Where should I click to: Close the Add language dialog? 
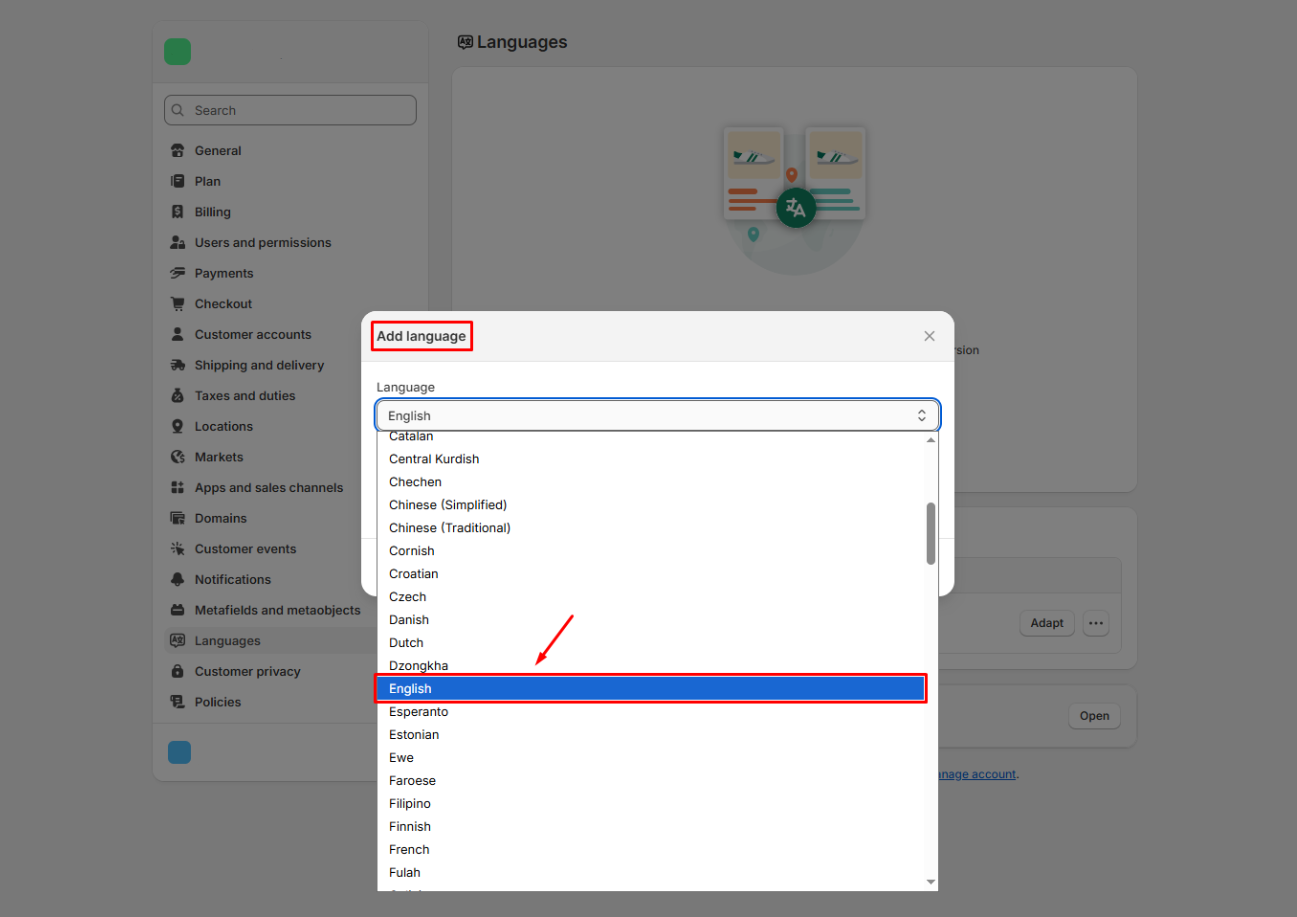click(x=929, y=336)
